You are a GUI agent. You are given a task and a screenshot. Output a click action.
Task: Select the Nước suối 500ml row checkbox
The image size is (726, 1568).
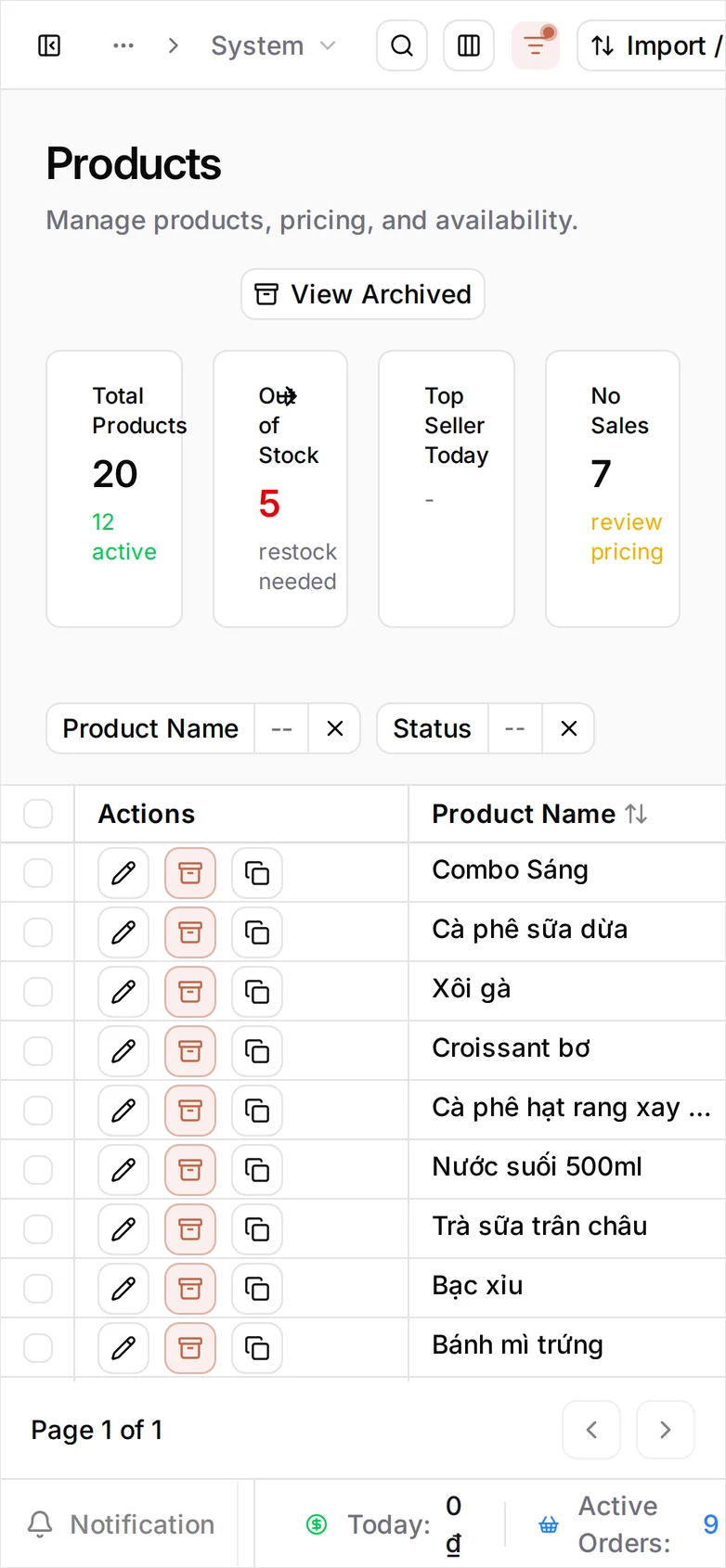38,1170
